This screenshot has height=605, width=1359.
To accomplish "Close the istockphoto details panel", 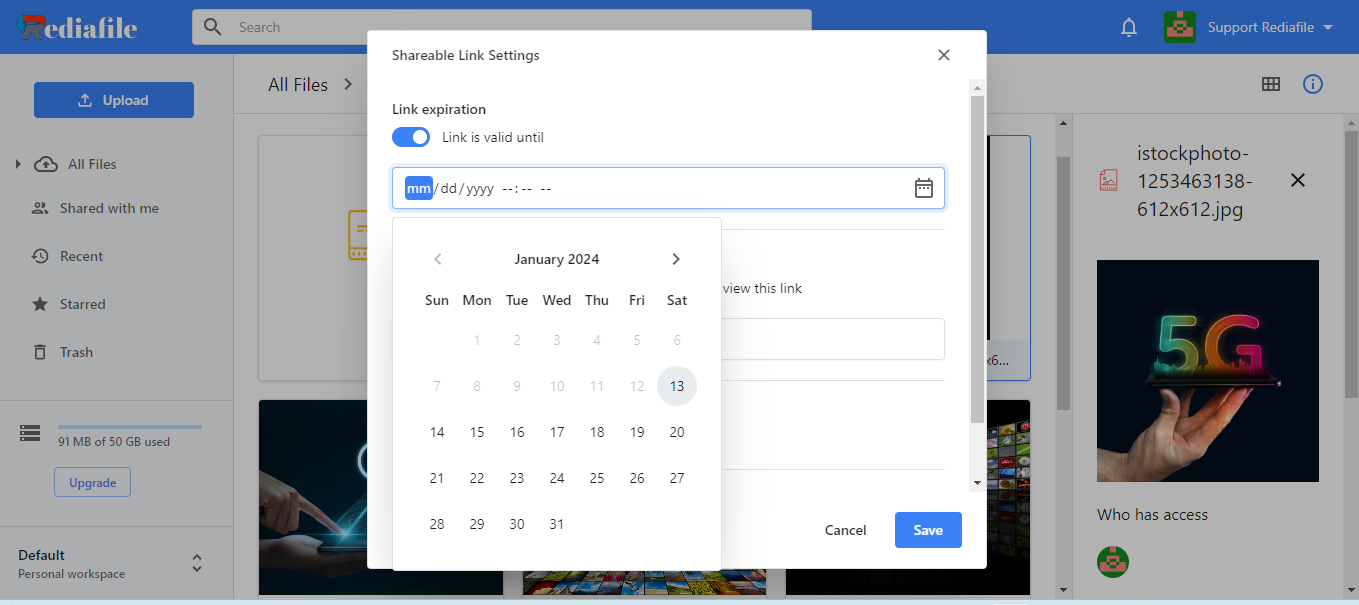I will click(x=1297, y=180).
